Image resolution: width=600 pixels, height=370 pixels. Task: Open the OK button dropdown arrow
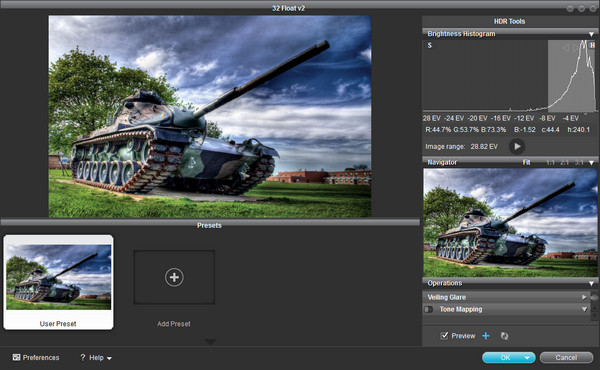(527, 358)
